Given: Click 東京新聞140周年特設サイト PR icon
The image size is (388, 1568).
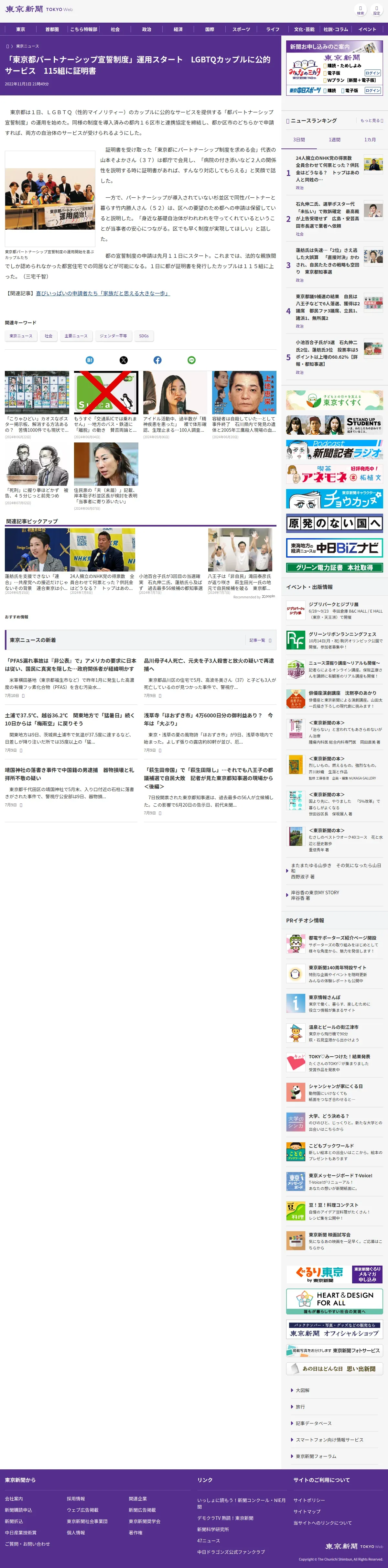Looking at the screenshot, I should [296, 974].
